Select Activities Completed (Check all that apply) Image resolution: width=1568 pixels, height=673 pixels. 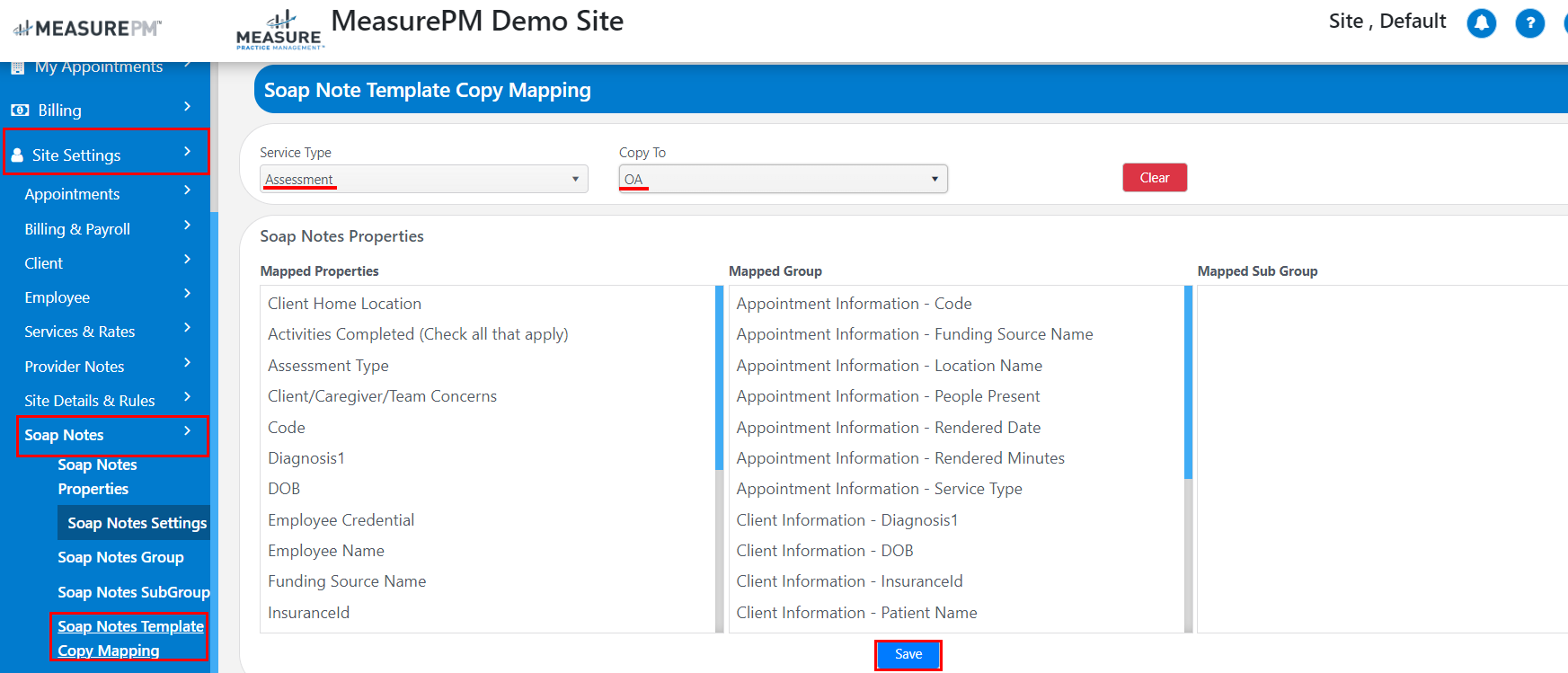pyautogui.click(x=418, y=334)
